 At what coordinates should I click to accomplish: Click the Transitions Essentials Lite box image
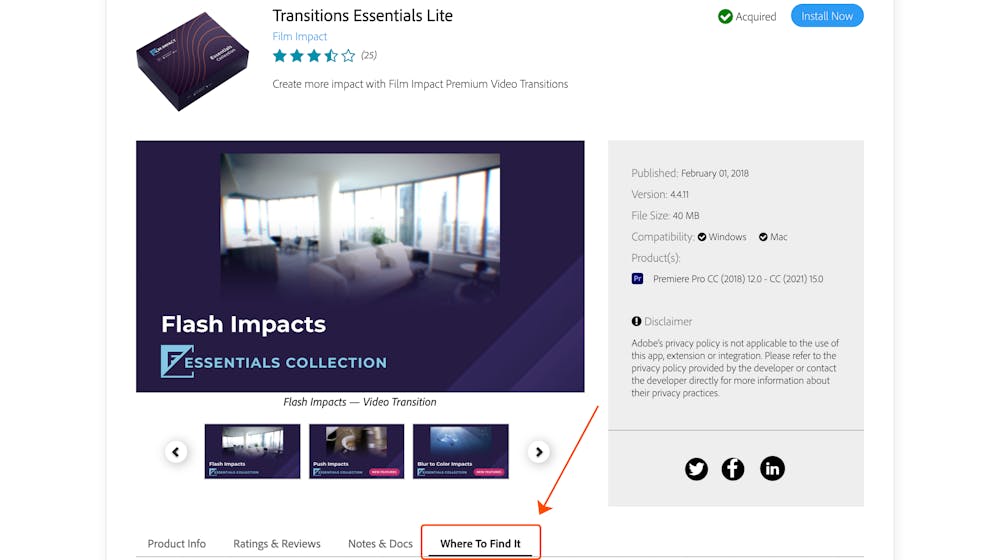193,61
